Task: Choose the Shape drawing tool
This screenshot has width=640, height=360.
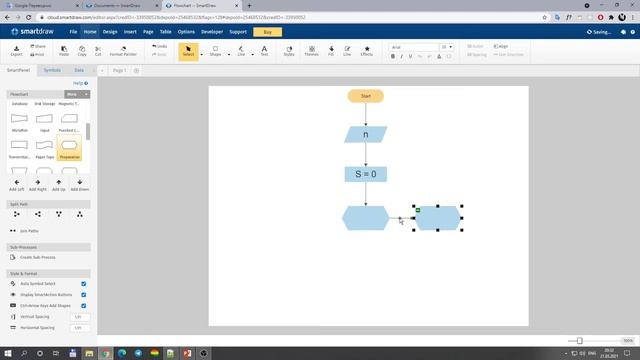Action: click(x=215, y=51)
